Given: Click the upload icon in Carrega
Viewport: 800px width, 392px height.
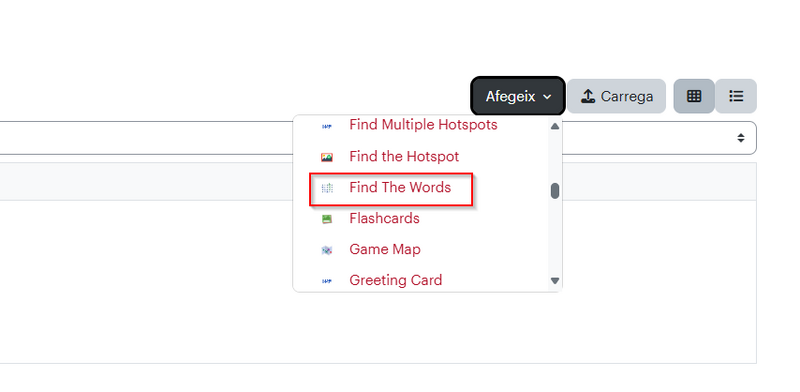Looking at the screenshot, I should coord(588,96).
